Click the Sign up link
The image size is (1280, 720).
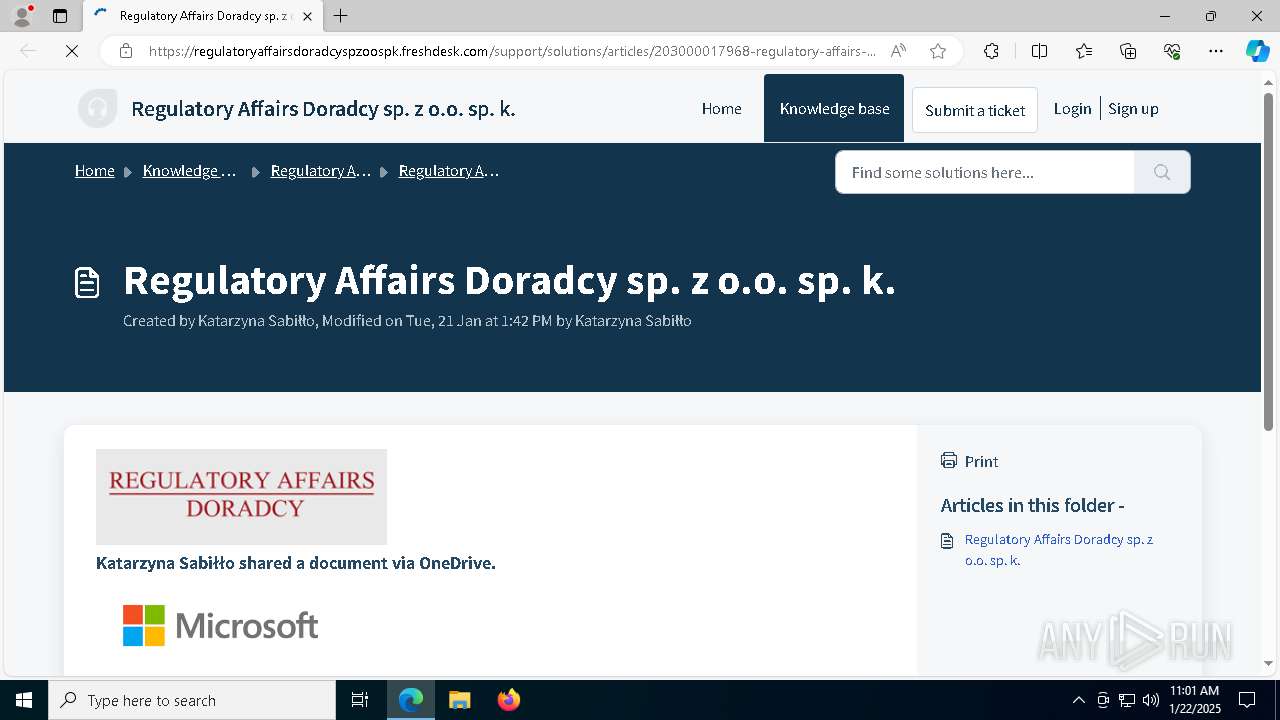coord(1133,109)
